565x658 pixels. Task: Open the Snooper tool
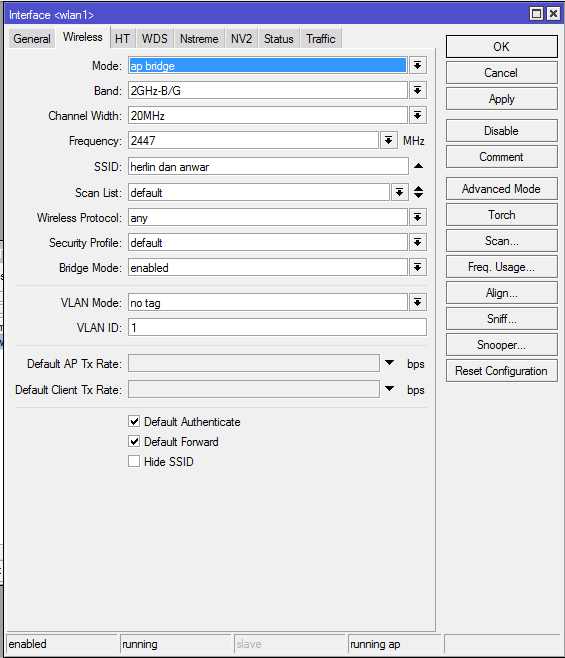pyautogui.click(x=502, y=345)
